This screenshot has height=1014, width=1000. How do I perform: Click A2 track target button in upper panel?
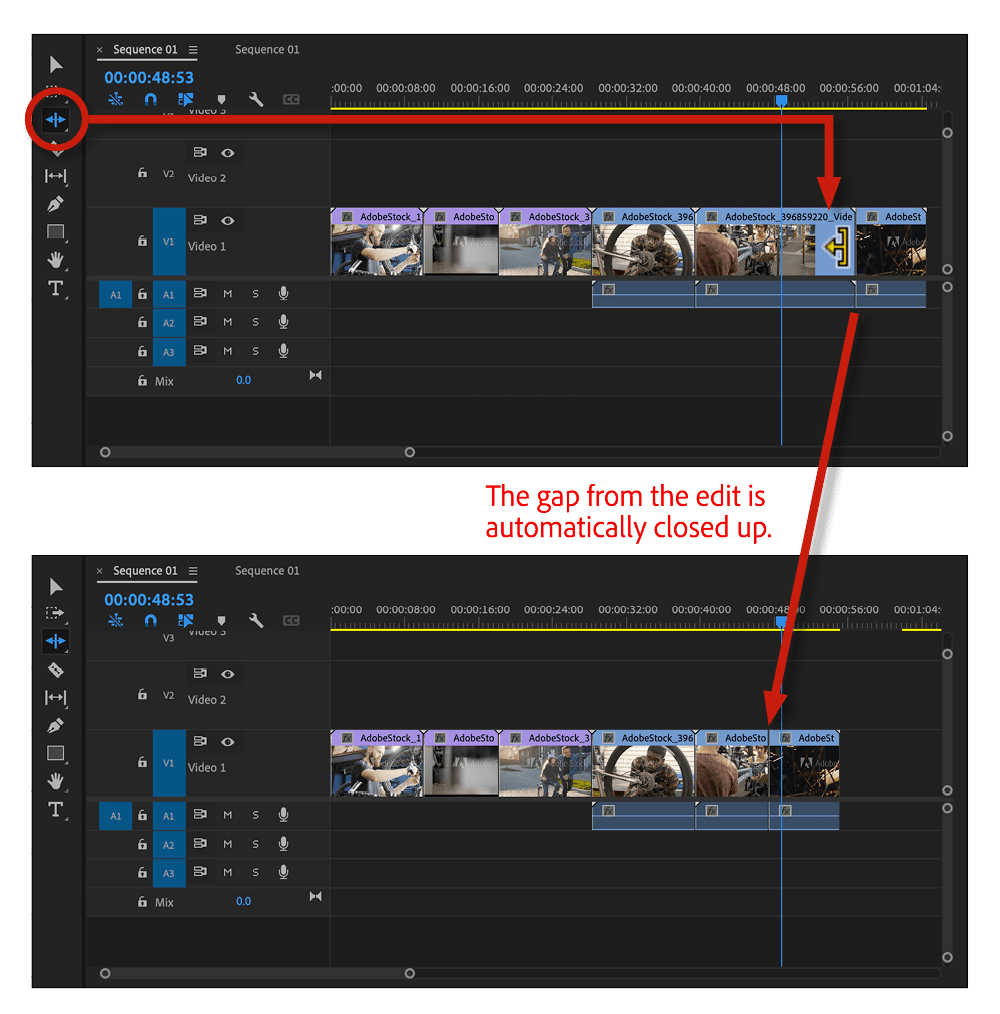[169, 323]
